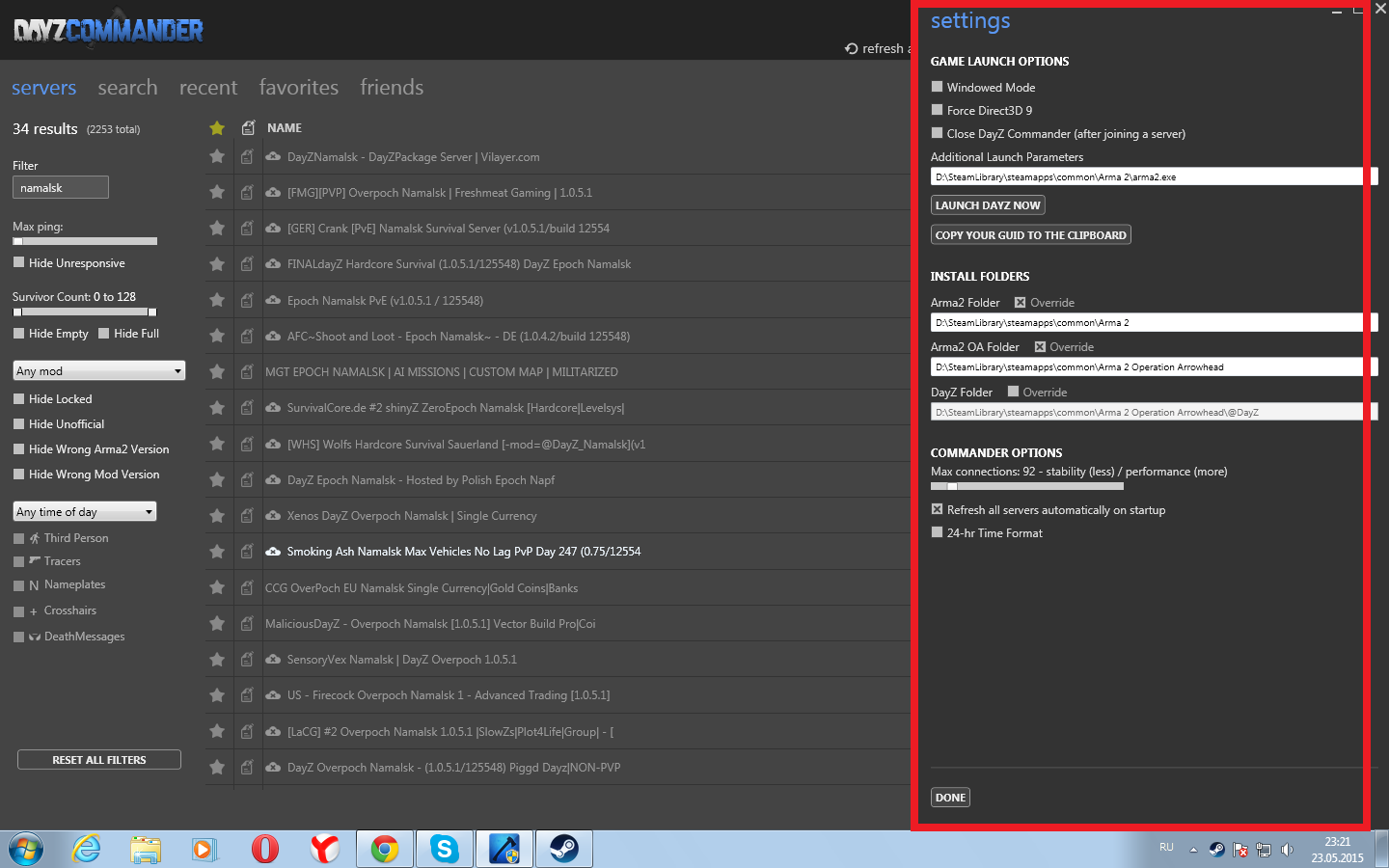
Task: Click the Arma2 OA Folder path field
Action: point(1154,366)
